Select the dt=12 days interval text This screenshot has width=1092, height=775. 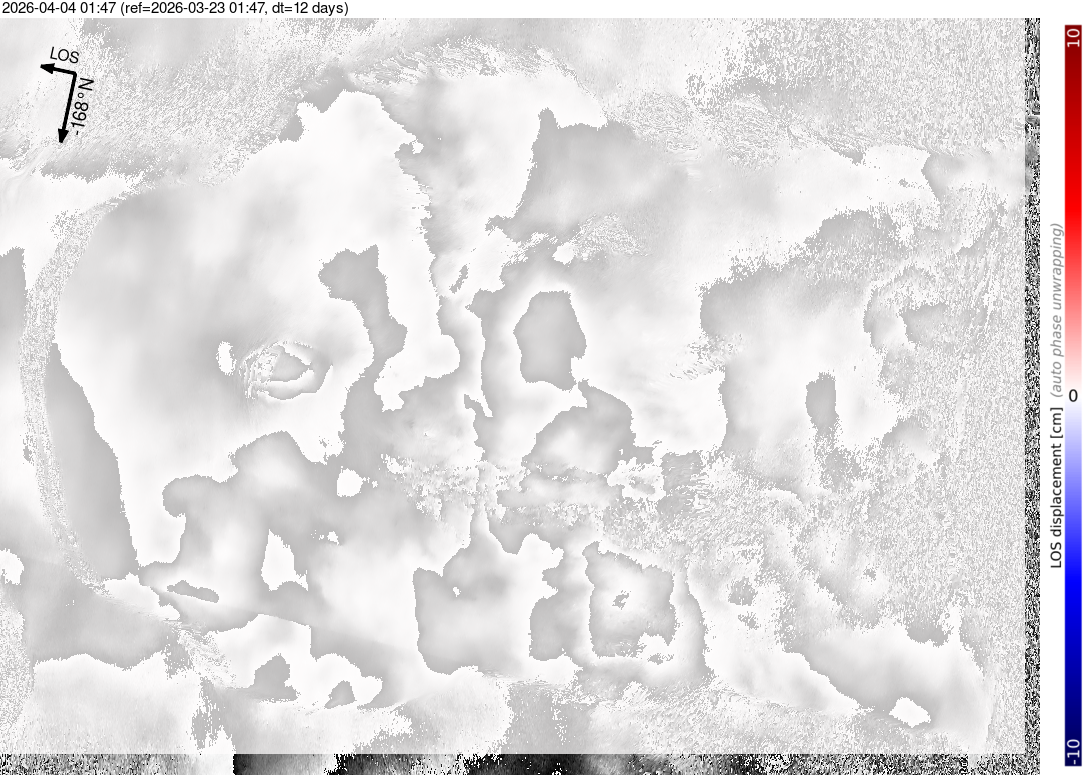click(x=307, y=8)
